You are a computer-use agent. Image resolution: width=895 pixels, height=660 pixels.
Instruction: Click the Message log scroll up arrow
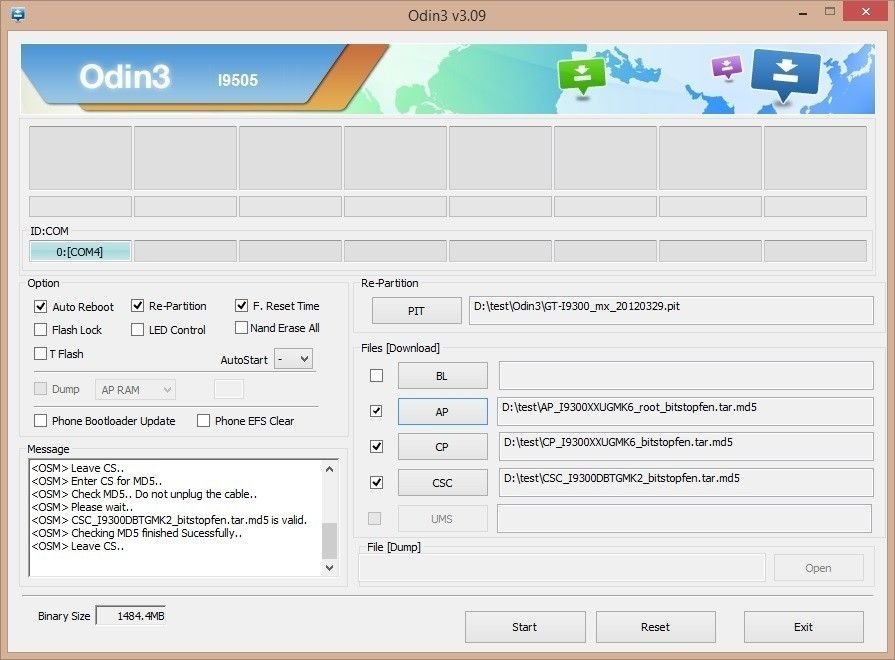[329, 469]
